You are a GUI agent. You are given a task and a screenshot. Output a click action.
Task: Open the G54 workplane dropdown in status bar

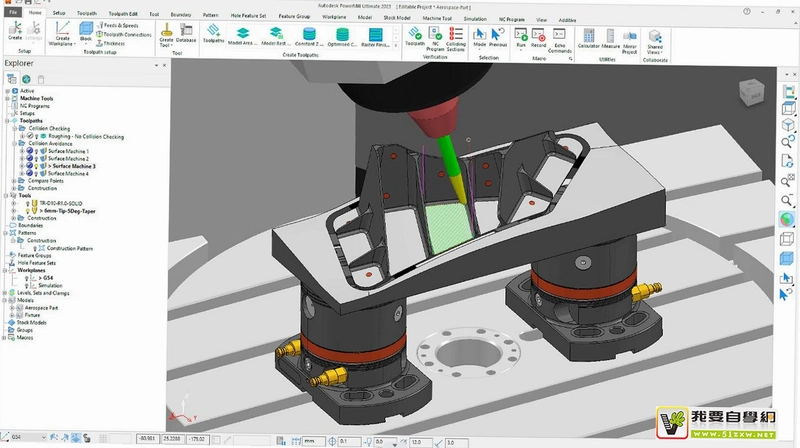coord(43,438)
